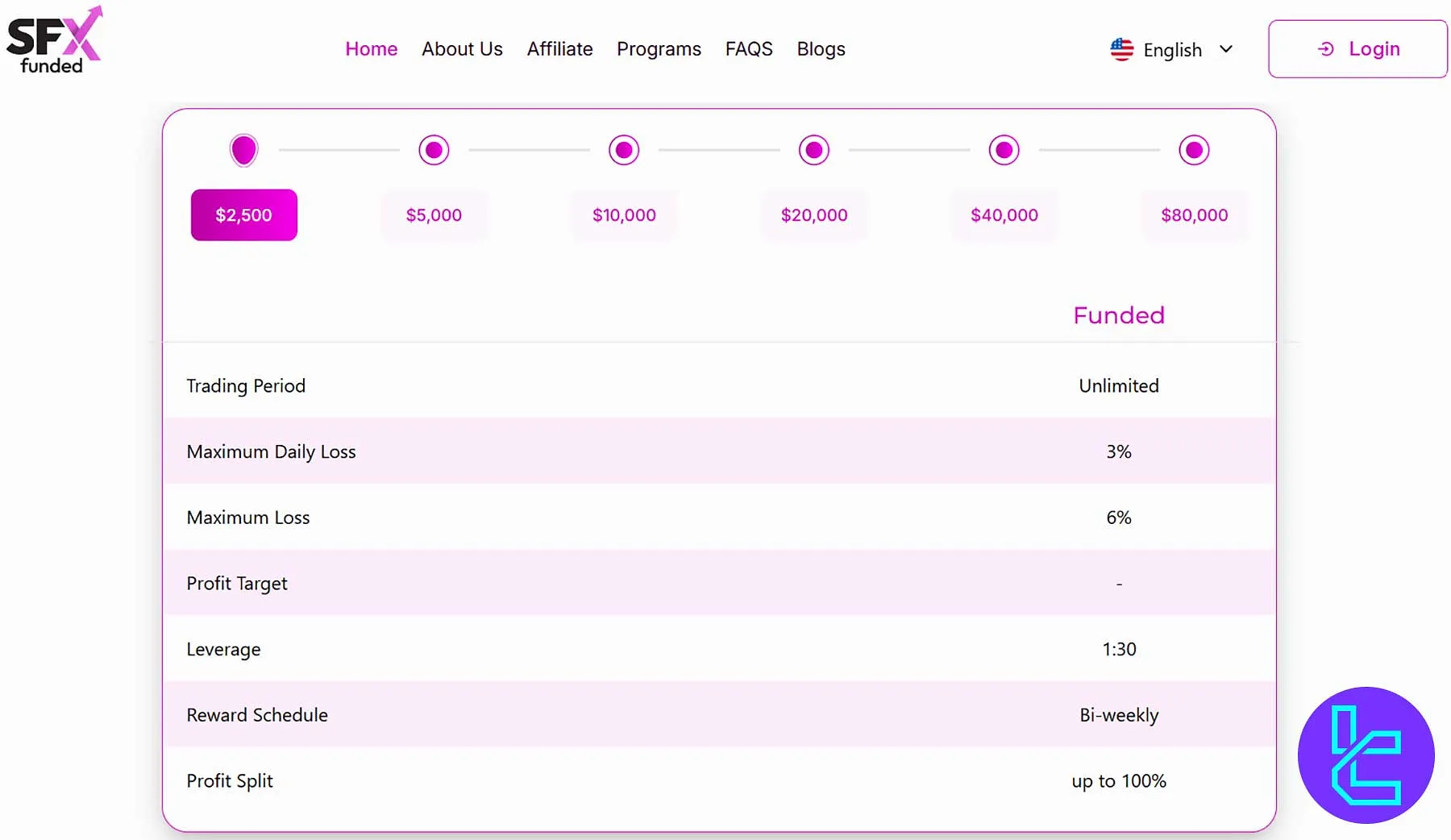
Task: Choose the $10,000 account option
Action: click(623, 214)
